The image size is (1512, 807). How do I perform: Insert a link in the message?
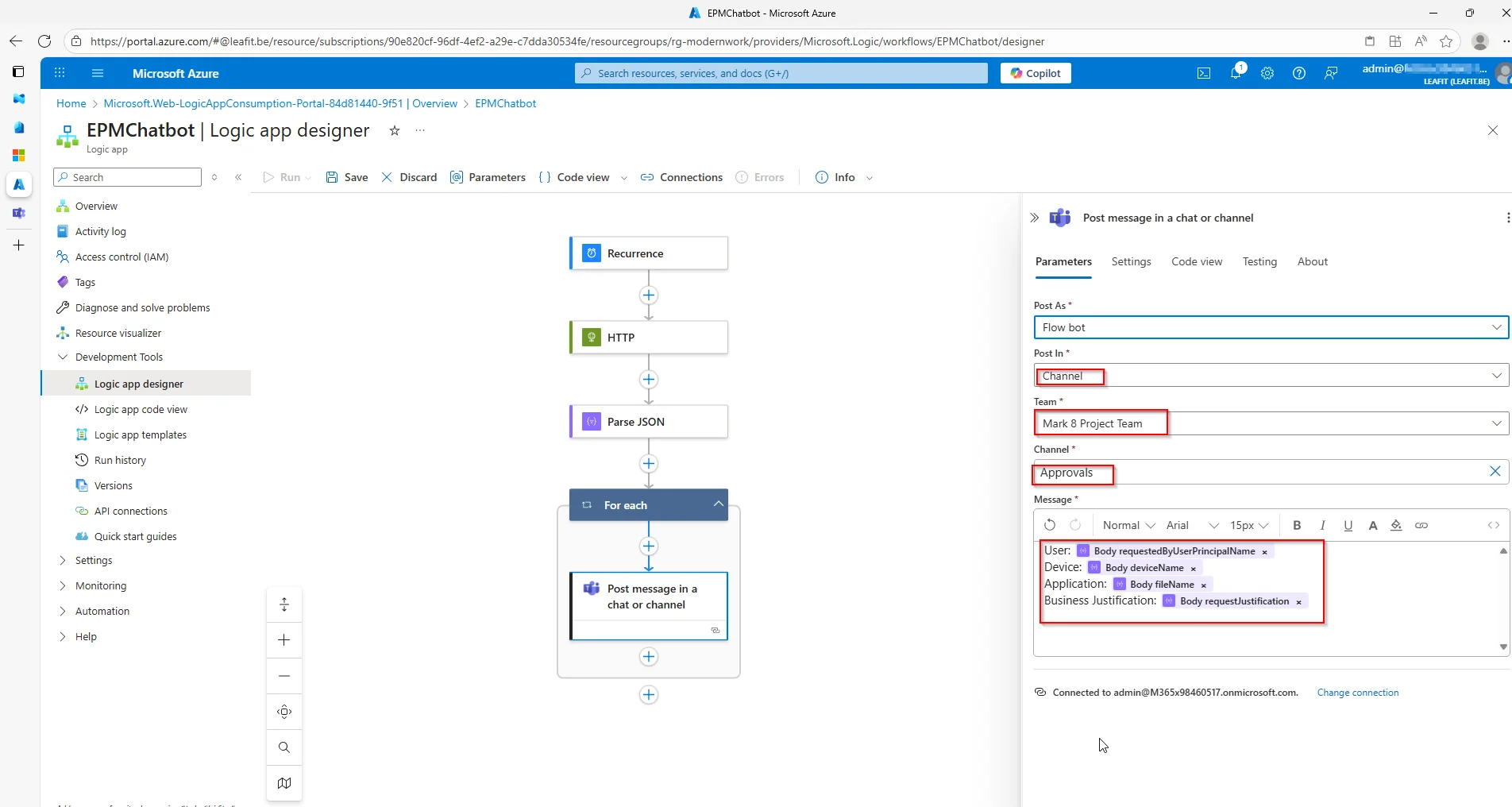pos(1421,525)
